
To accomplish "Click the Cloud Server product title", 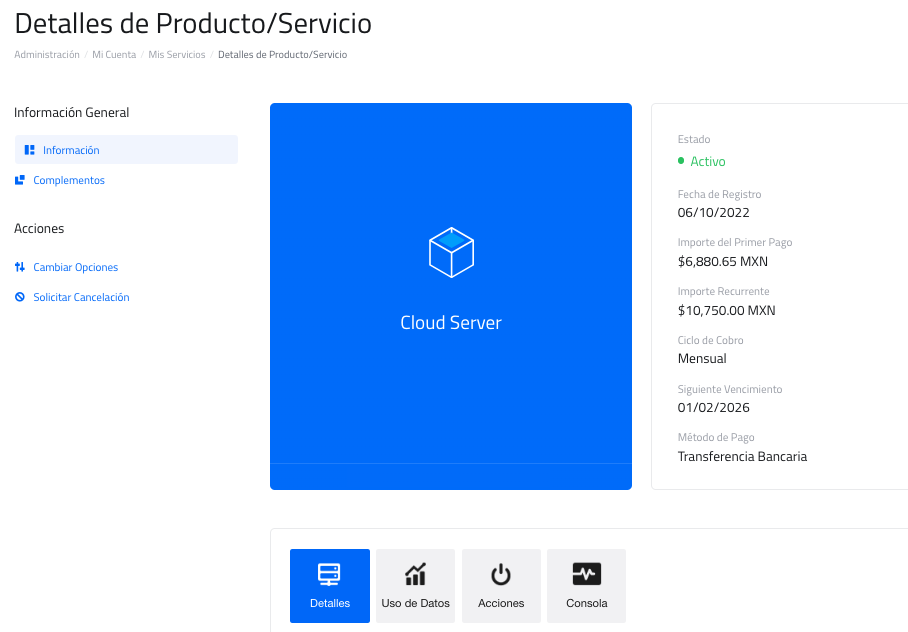I will point(451,323).
